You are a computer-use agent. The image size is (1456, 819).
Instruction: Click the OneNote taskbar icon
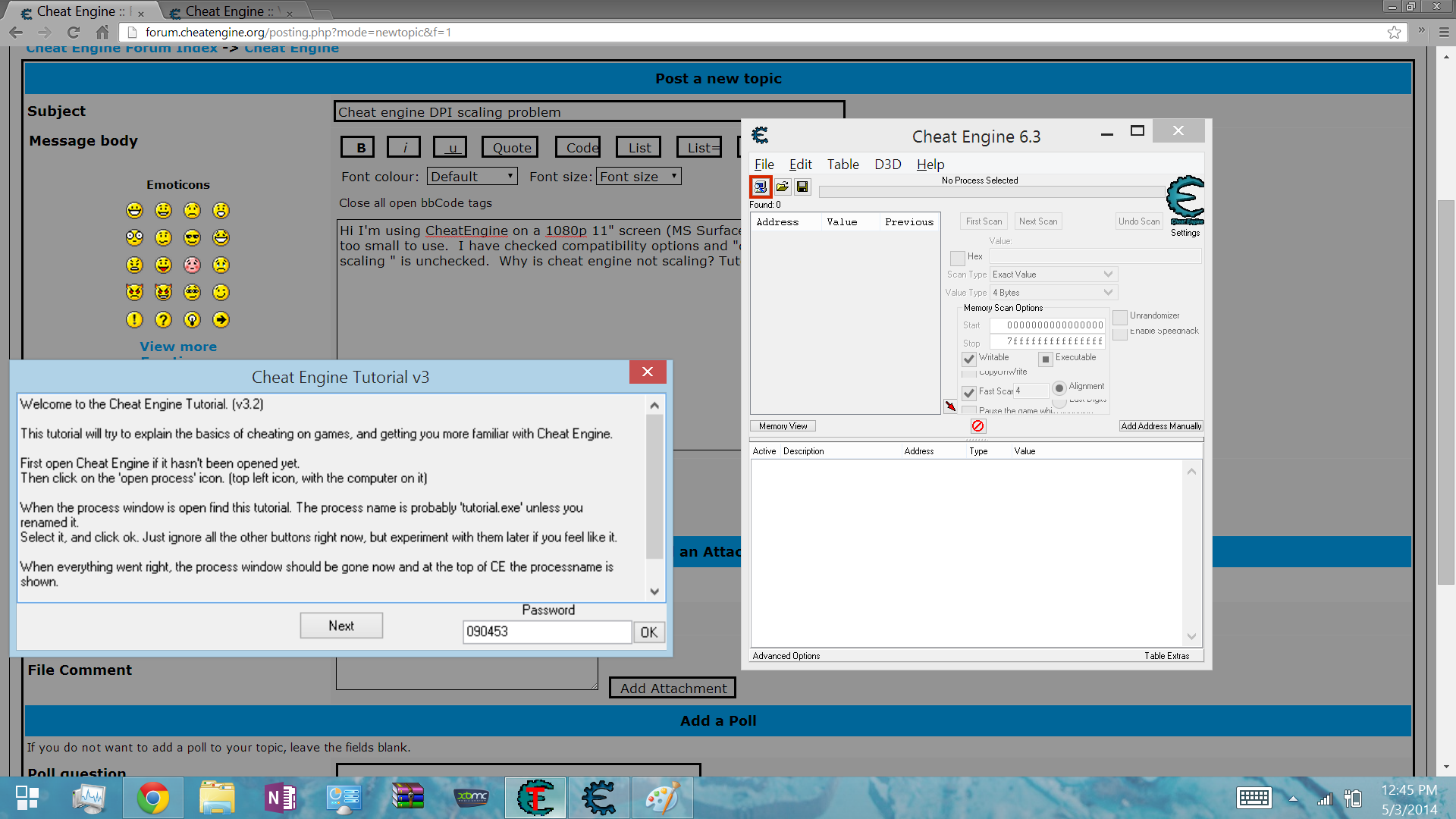pyautogui.click(x=281, y=798)
